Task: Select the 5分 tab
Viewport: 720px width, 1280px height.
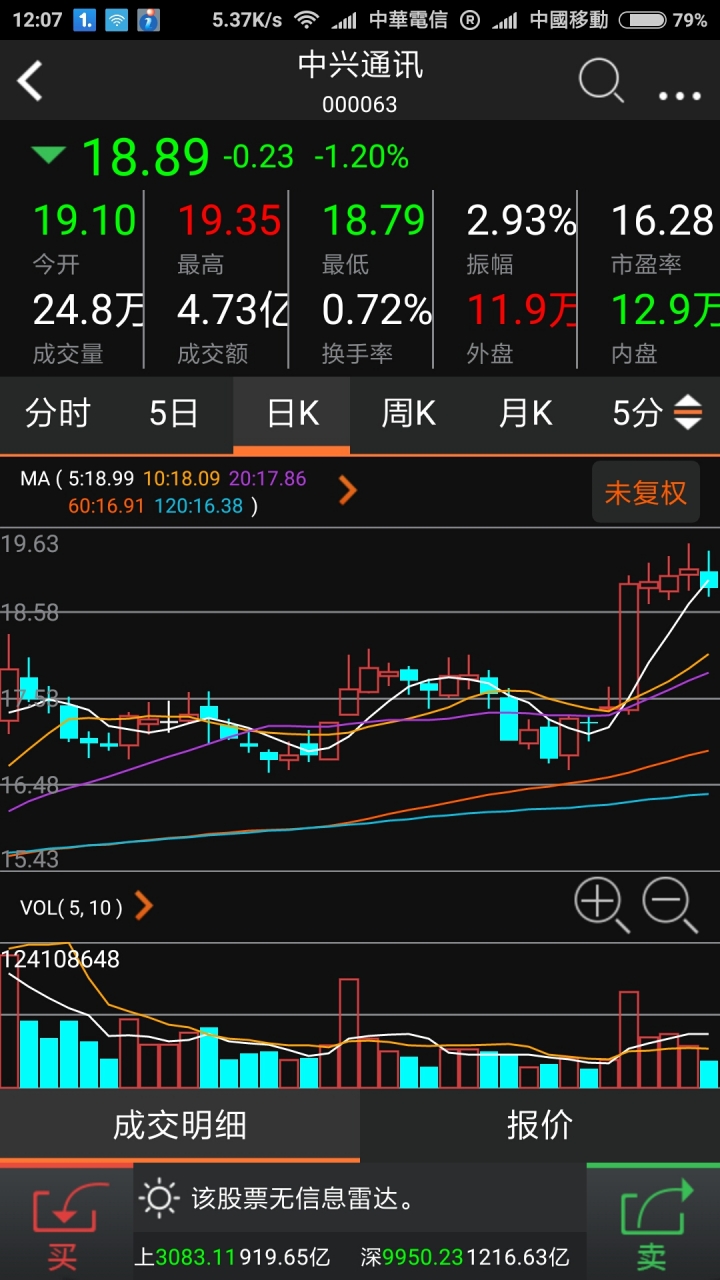Action: pyautogui.click(x=638, y=413)
